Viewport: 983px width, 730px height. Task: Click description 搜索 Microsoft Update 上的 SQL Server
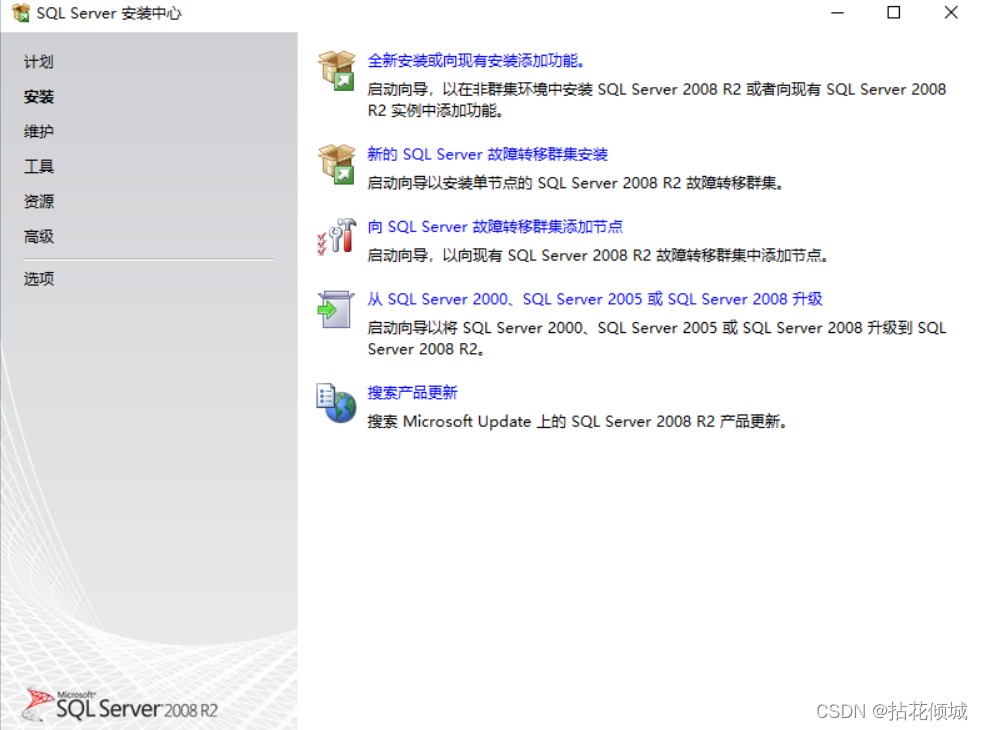(577, 421)
